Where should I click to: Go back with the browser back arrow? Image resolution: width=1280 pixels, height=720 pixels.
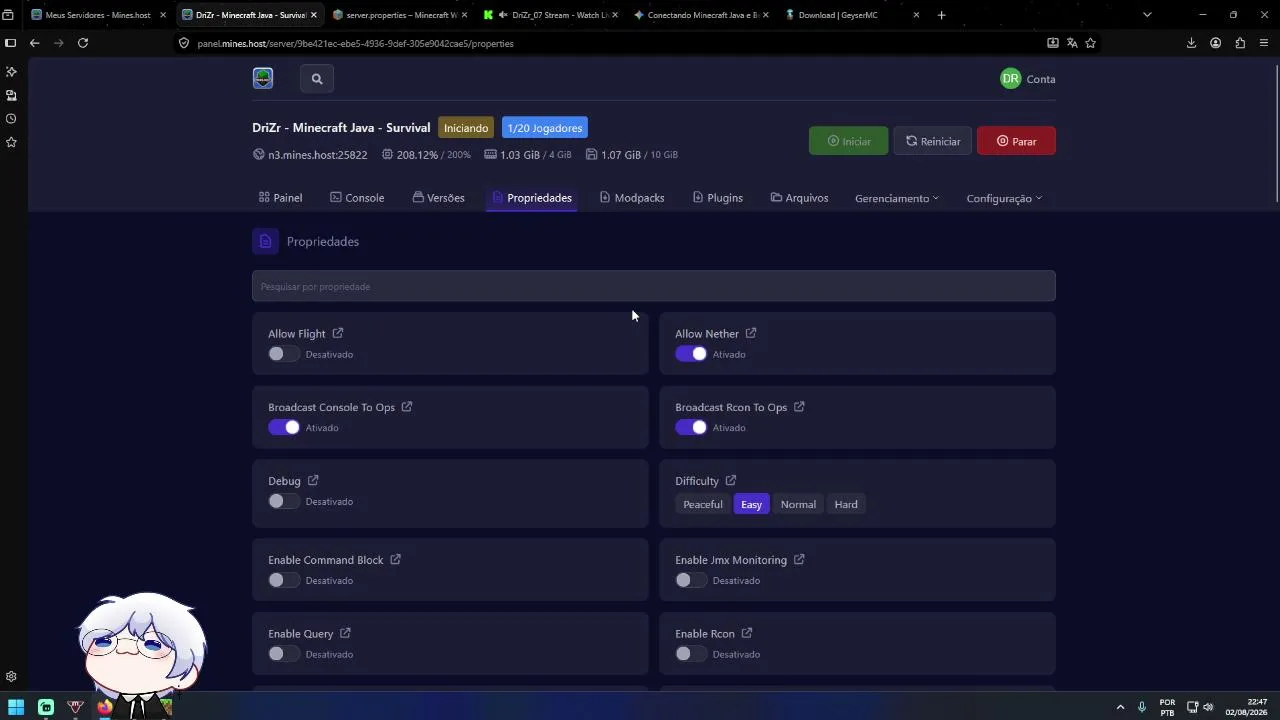tap(34, 43)
